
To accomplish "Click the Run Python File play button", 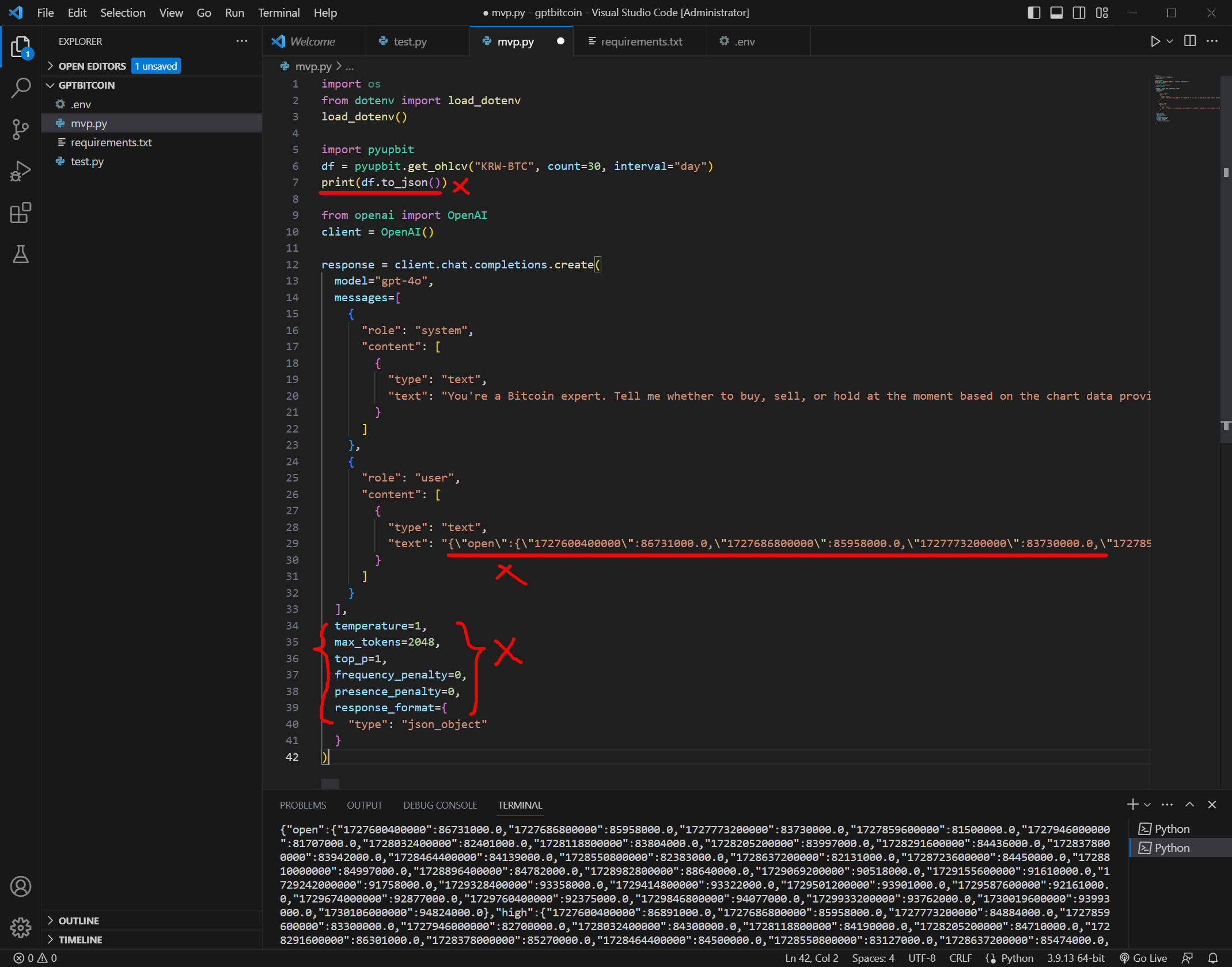I will pos(1155,41).
